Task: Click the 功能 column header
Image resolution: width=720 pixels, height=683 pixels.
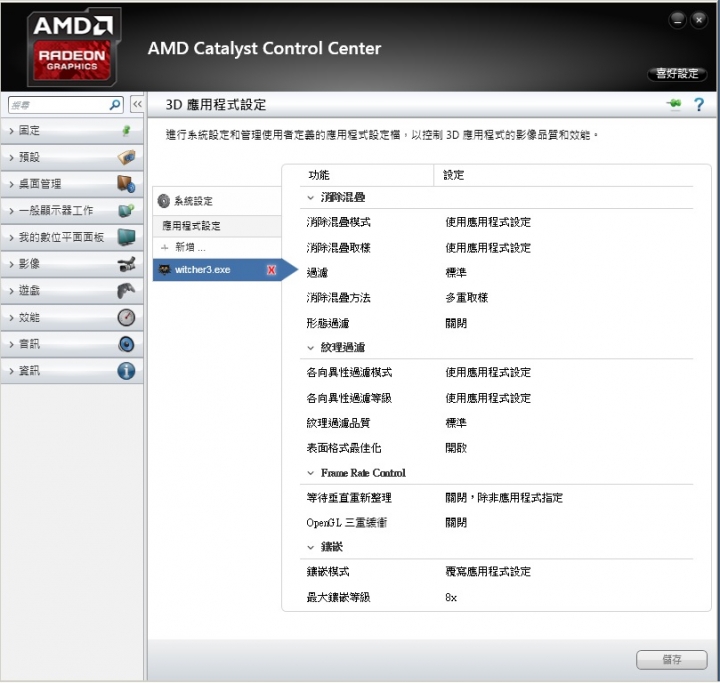Action: click(319, 175)
